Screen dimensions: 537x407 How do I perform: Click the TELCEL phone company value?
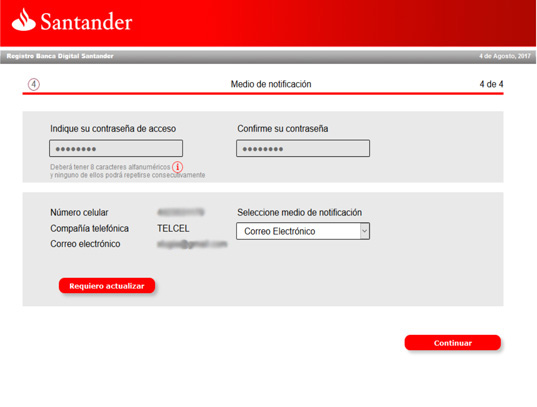[x=173, y=229]
